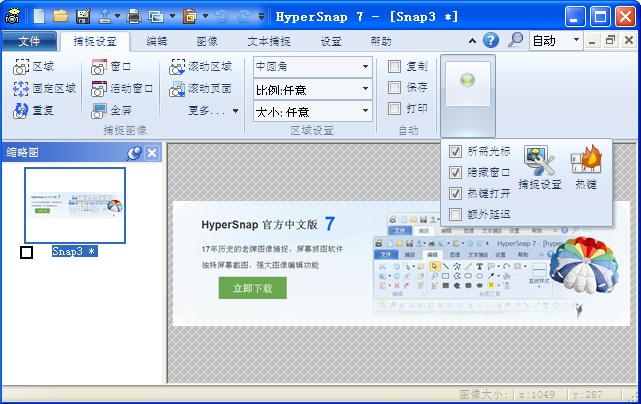Switch to the 捕捉设置 tab

95,41
